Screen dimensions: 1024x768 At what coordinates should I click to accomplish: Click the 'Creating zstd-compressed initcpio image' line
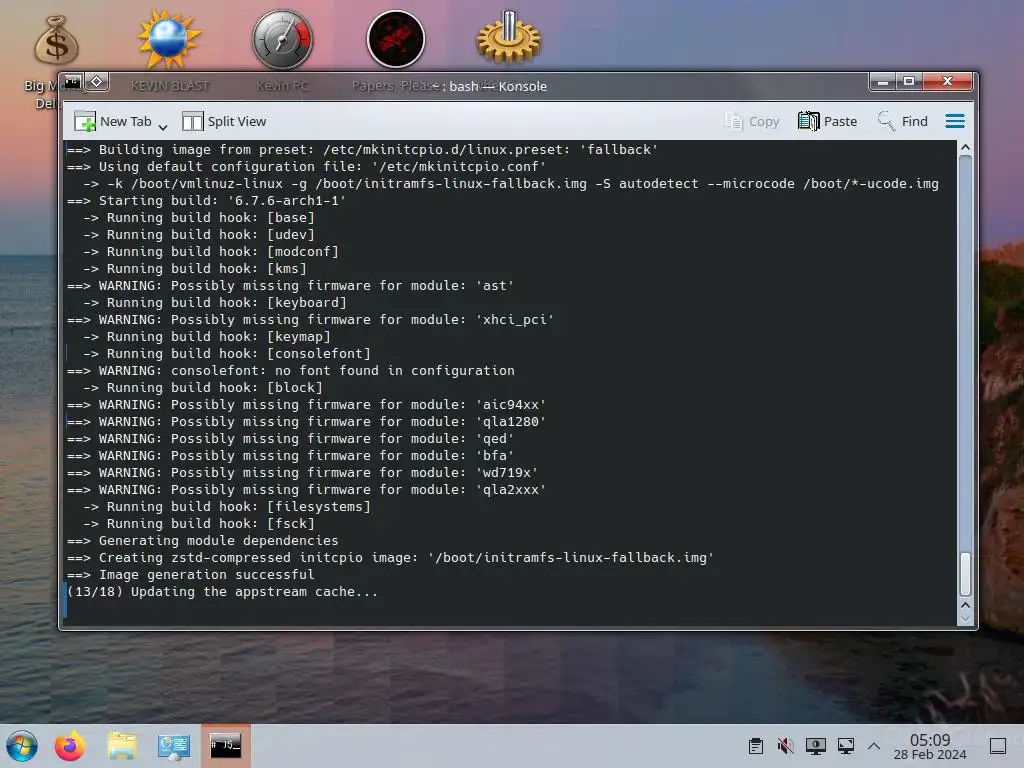click(391, 558)
